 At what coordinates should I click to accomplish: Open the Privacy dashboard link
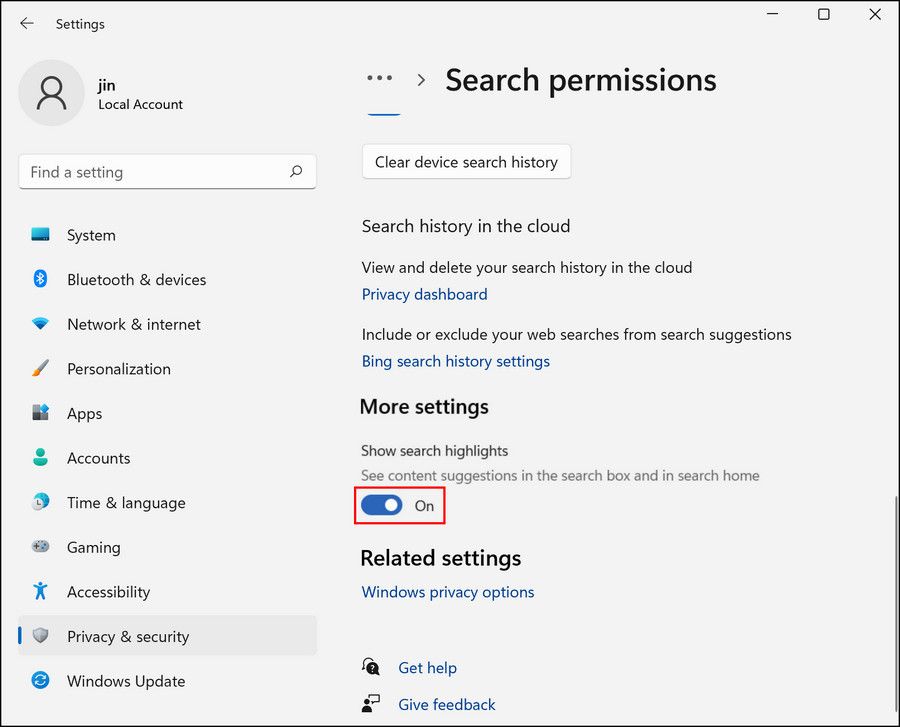point(424,294)
